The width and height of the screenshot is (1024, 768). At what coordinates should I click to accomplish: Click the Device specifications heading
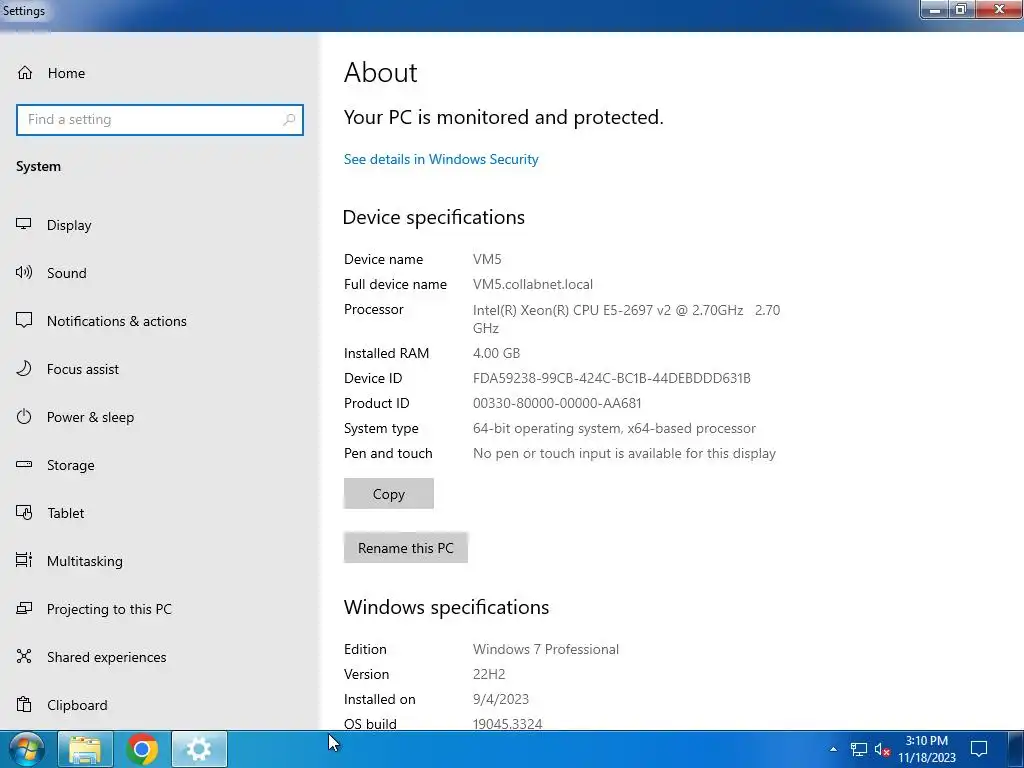tap(434, 217)
